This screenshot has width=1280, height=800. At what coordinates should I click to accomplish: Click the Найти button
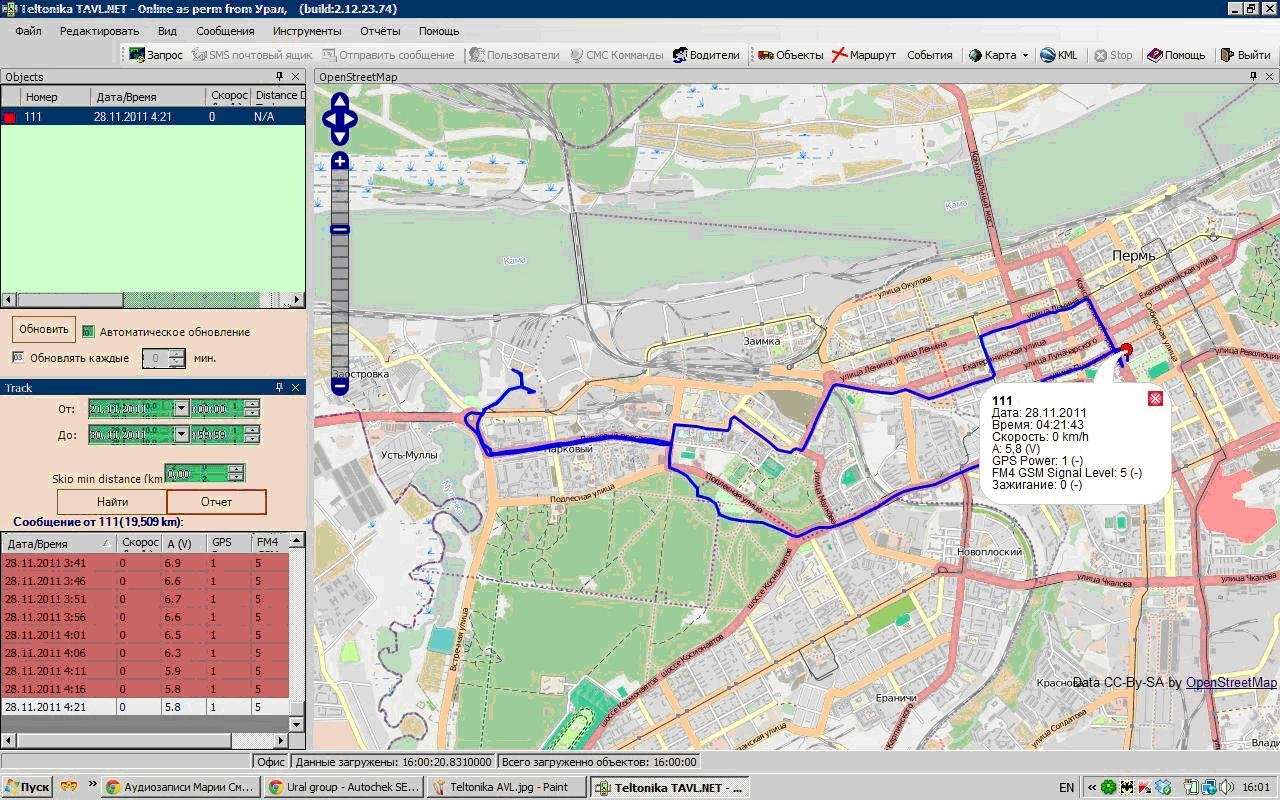coord(112,501)
